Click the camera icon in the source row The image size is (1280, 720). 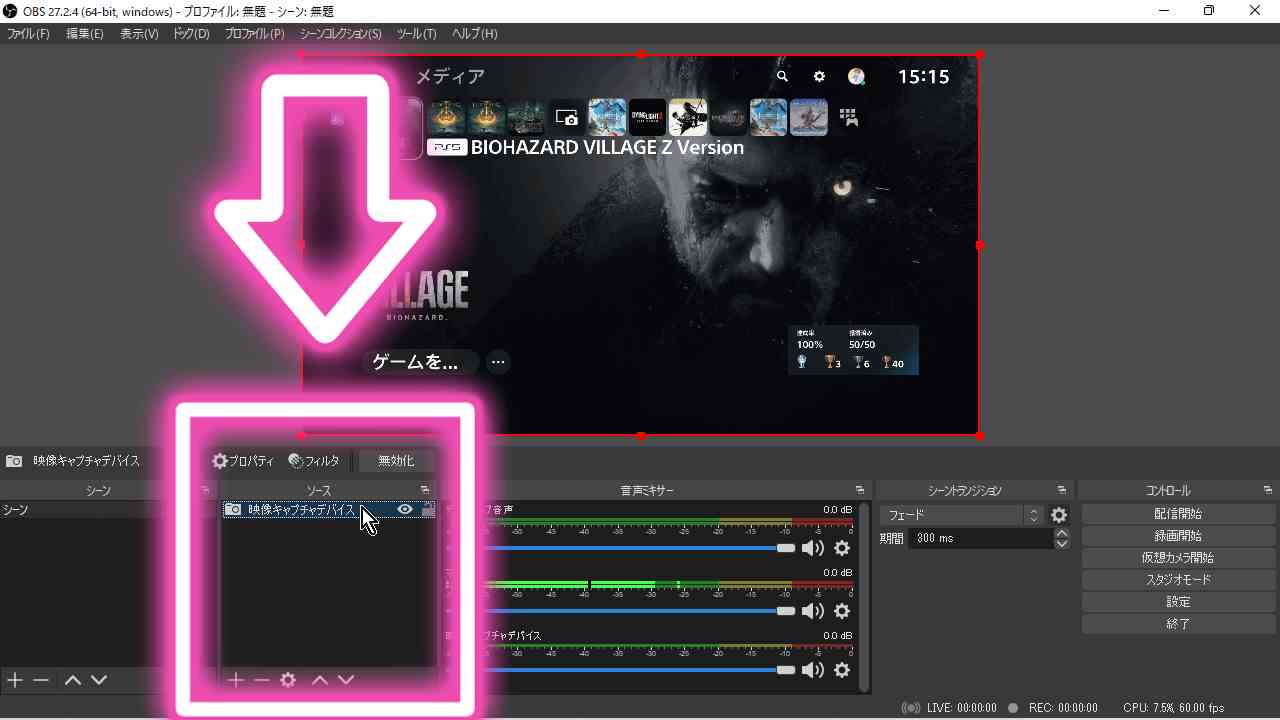tap(232, 509)
